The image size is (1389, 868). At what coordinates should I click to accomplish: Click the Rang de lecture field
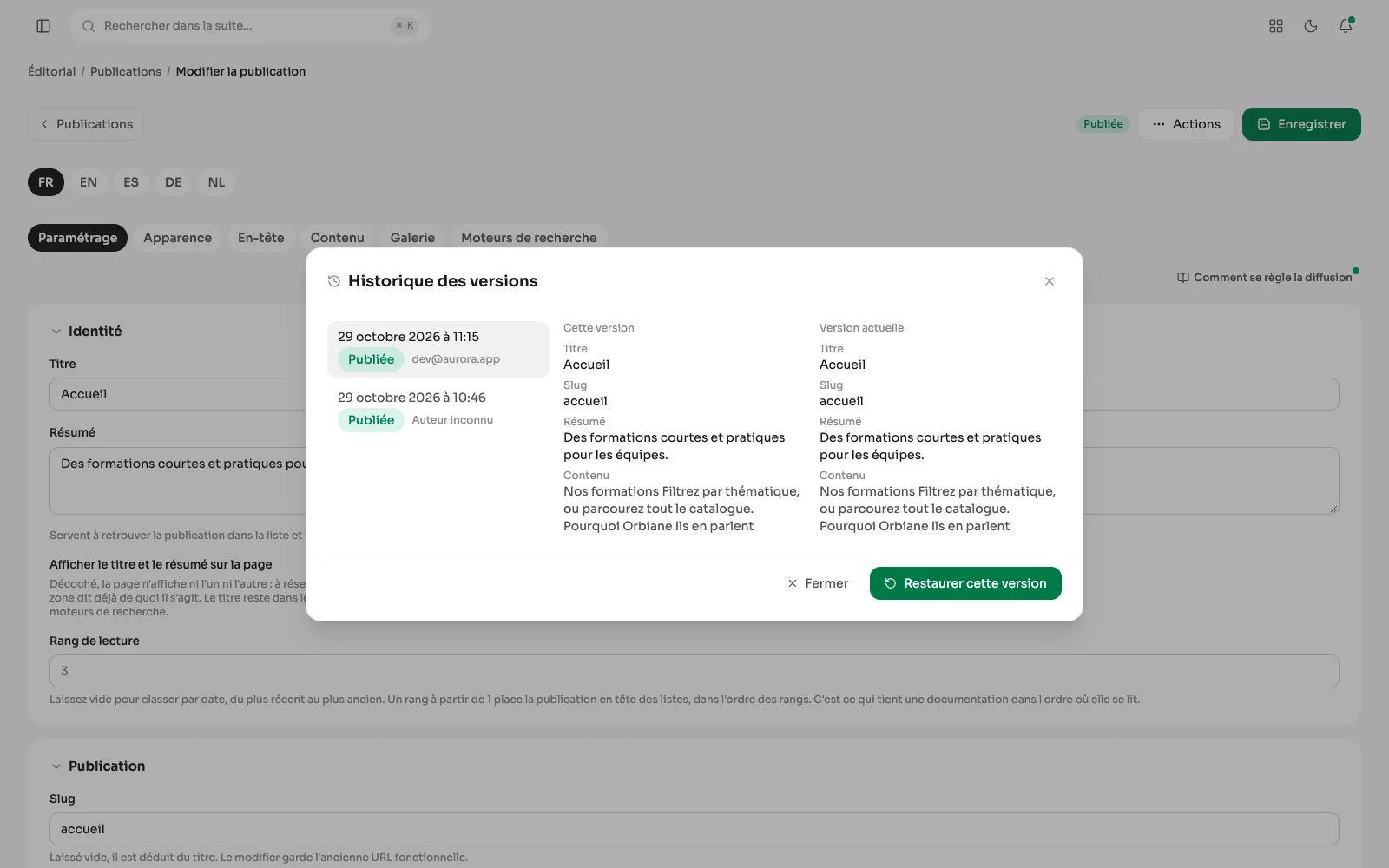point(694,671)
